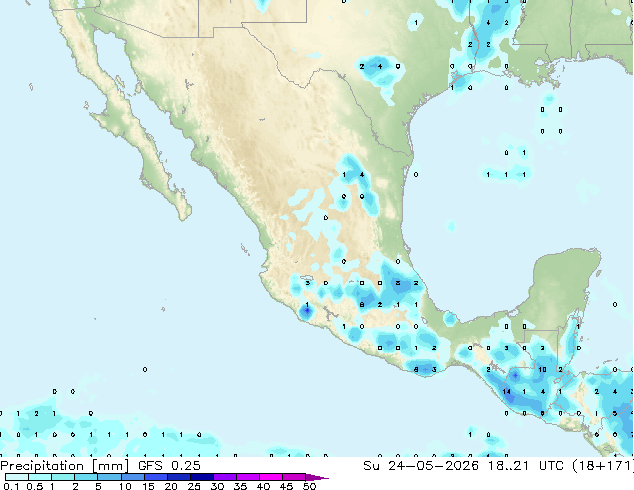Click the "Su 24-05-2026" date text
634x490 pixels.
pyautogui.click(x=421, y=466)
